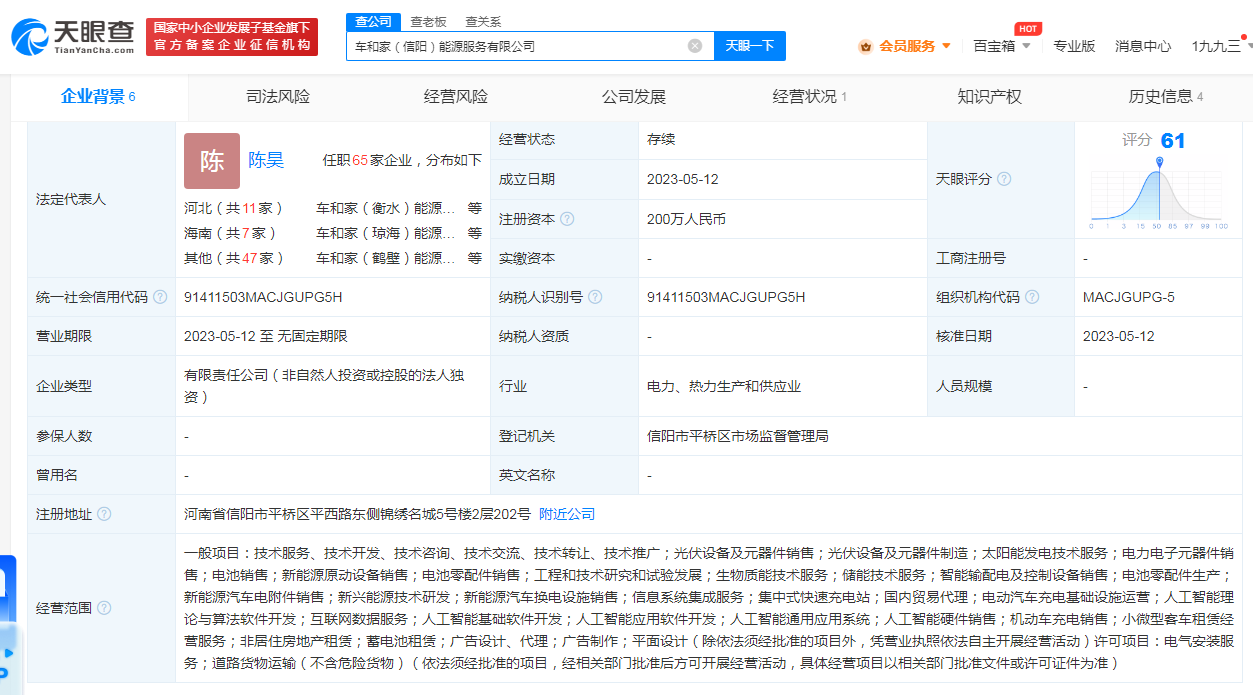
Task: Click the 核准日期 value 2023-05-12
Action: tap(1119, 336)
